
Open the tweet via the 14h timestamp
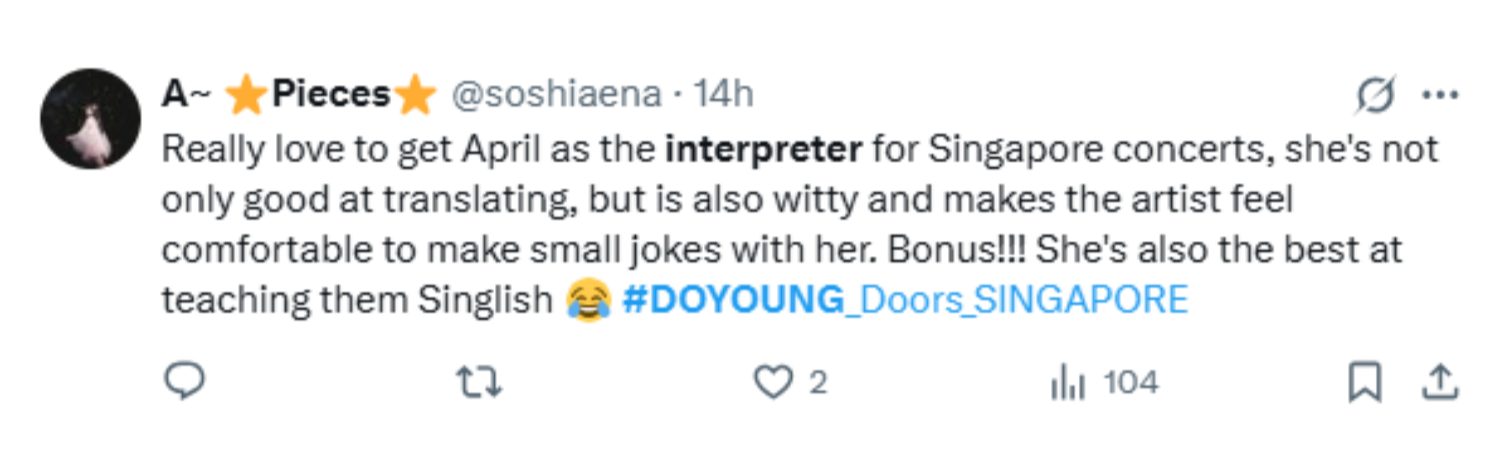[723, 95]
